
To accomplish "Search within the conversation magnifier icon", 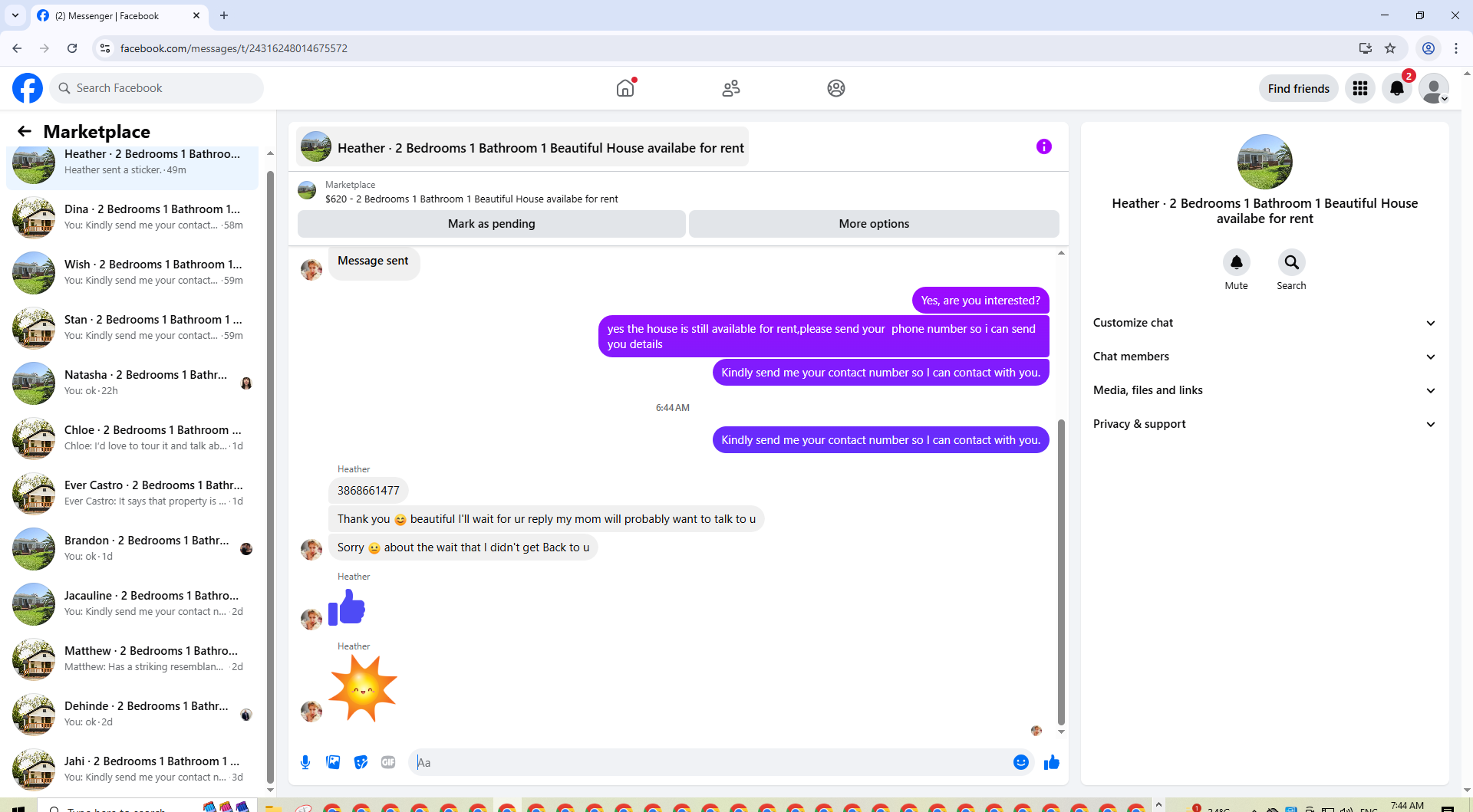I will coord(1292,262).
